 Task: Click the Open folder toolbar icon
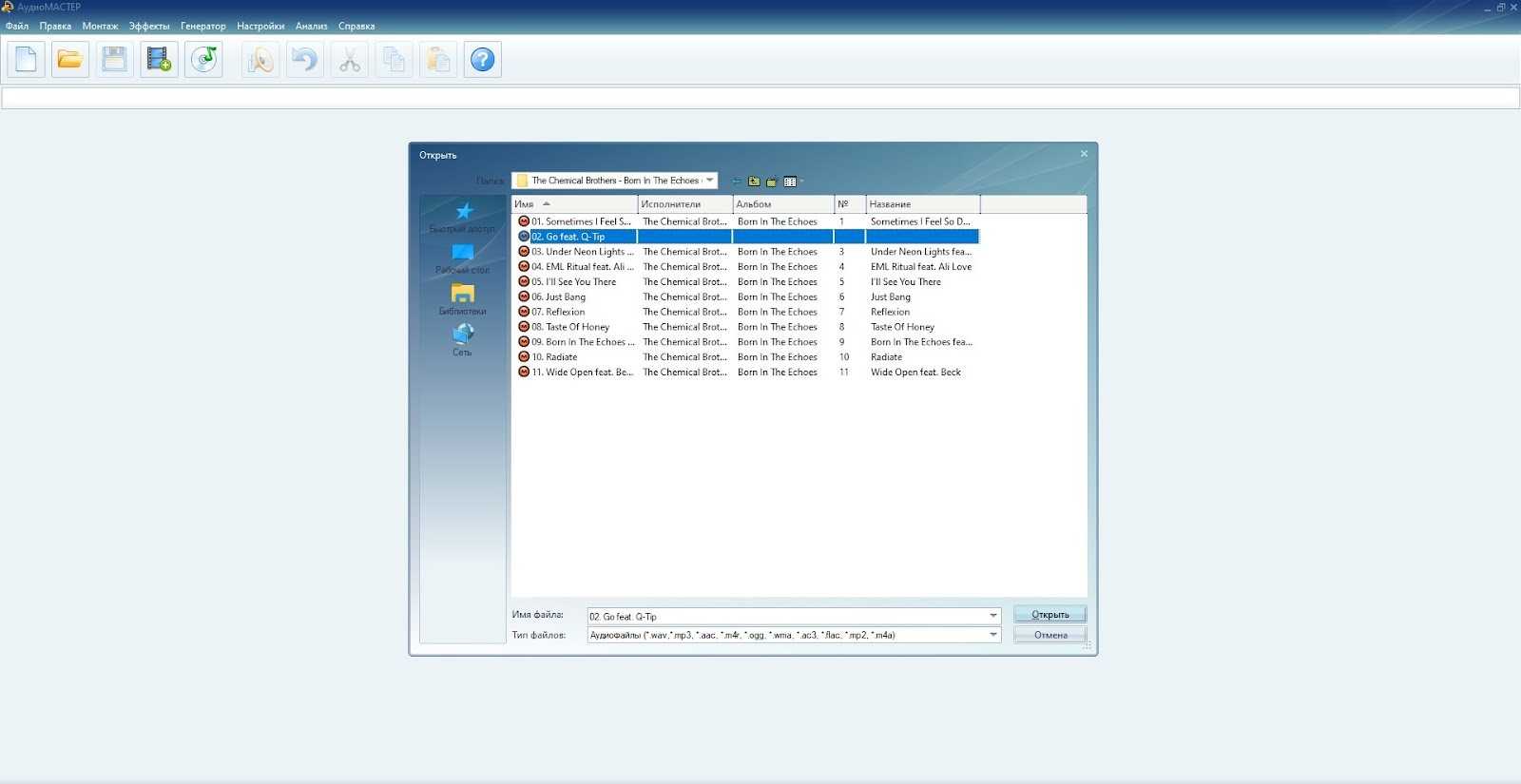[70, 60]
